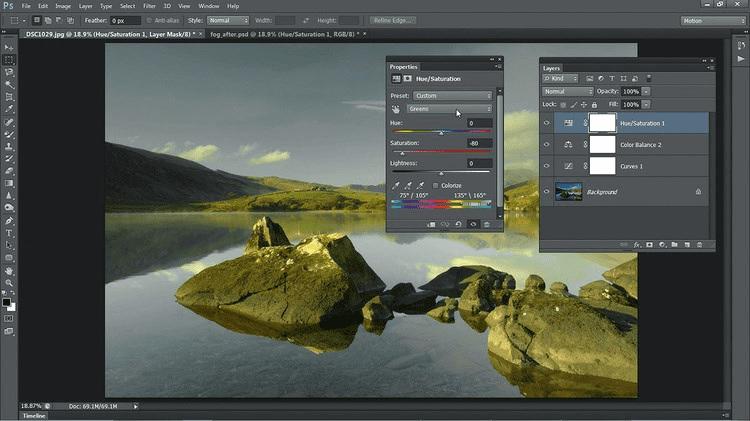
Task: Select the Eyedropper tool in the toolbar
Action: coord(9,110)
